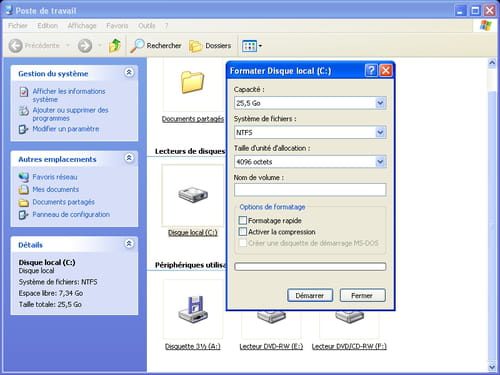
Task: Select the Documents partagés folder icon
Action: point(193,82)
